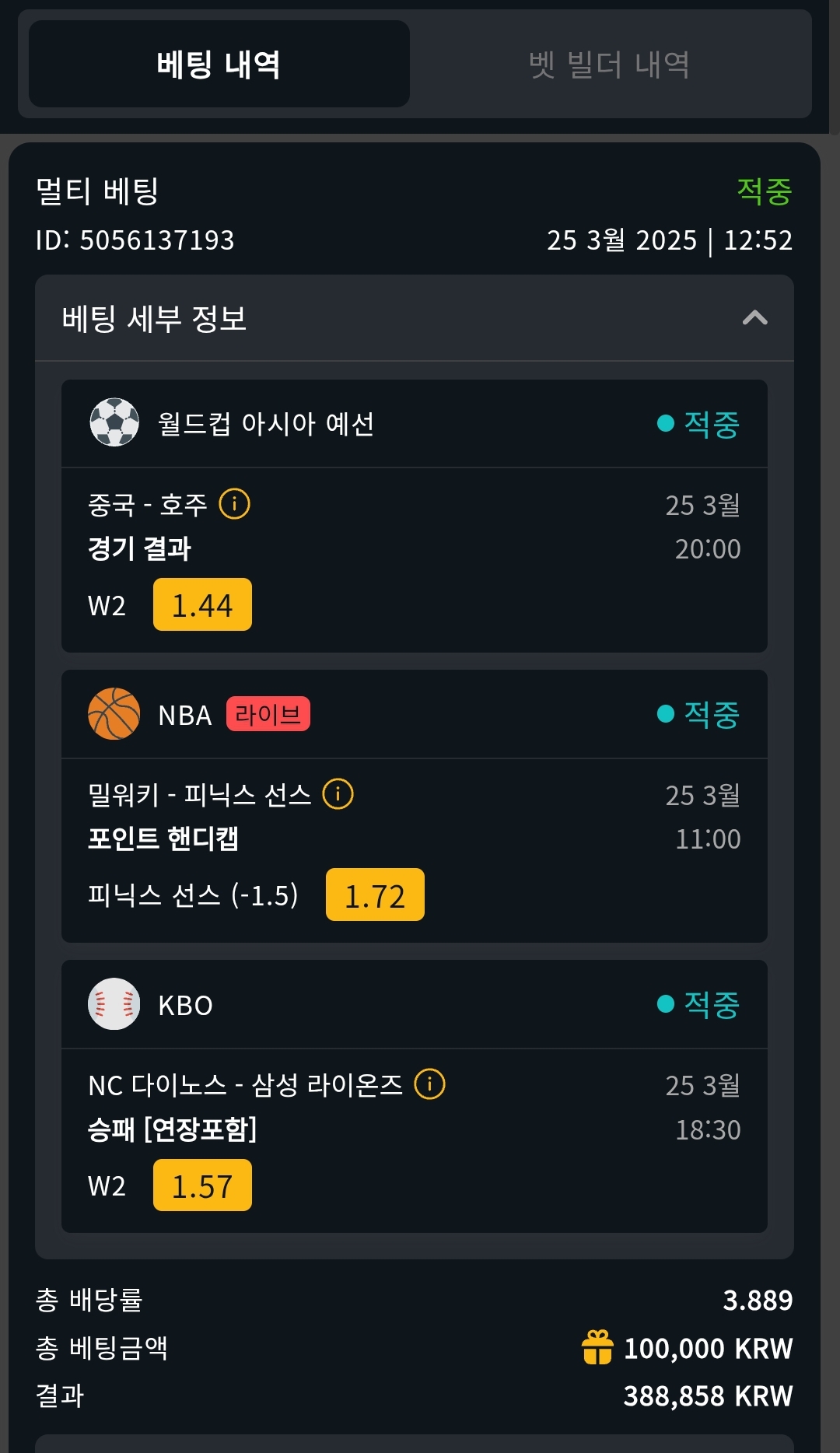
Task: Click the red 라이브 badge
Action: (268, 714)
